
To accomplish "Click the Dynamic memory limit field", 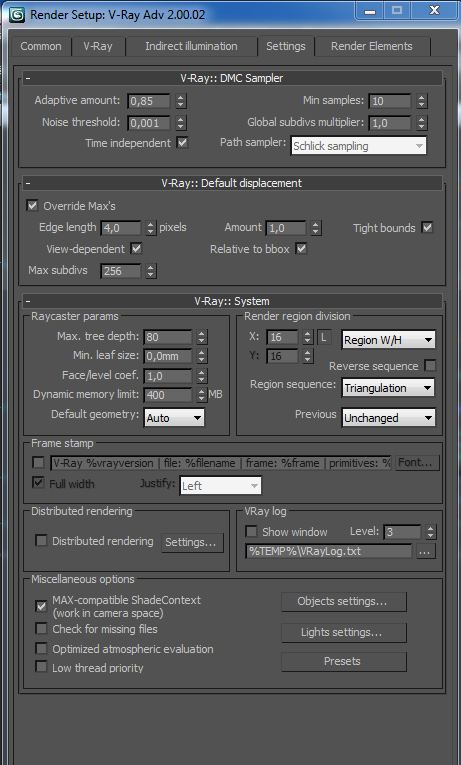I will pyautogui.click(x=168, y=395).
